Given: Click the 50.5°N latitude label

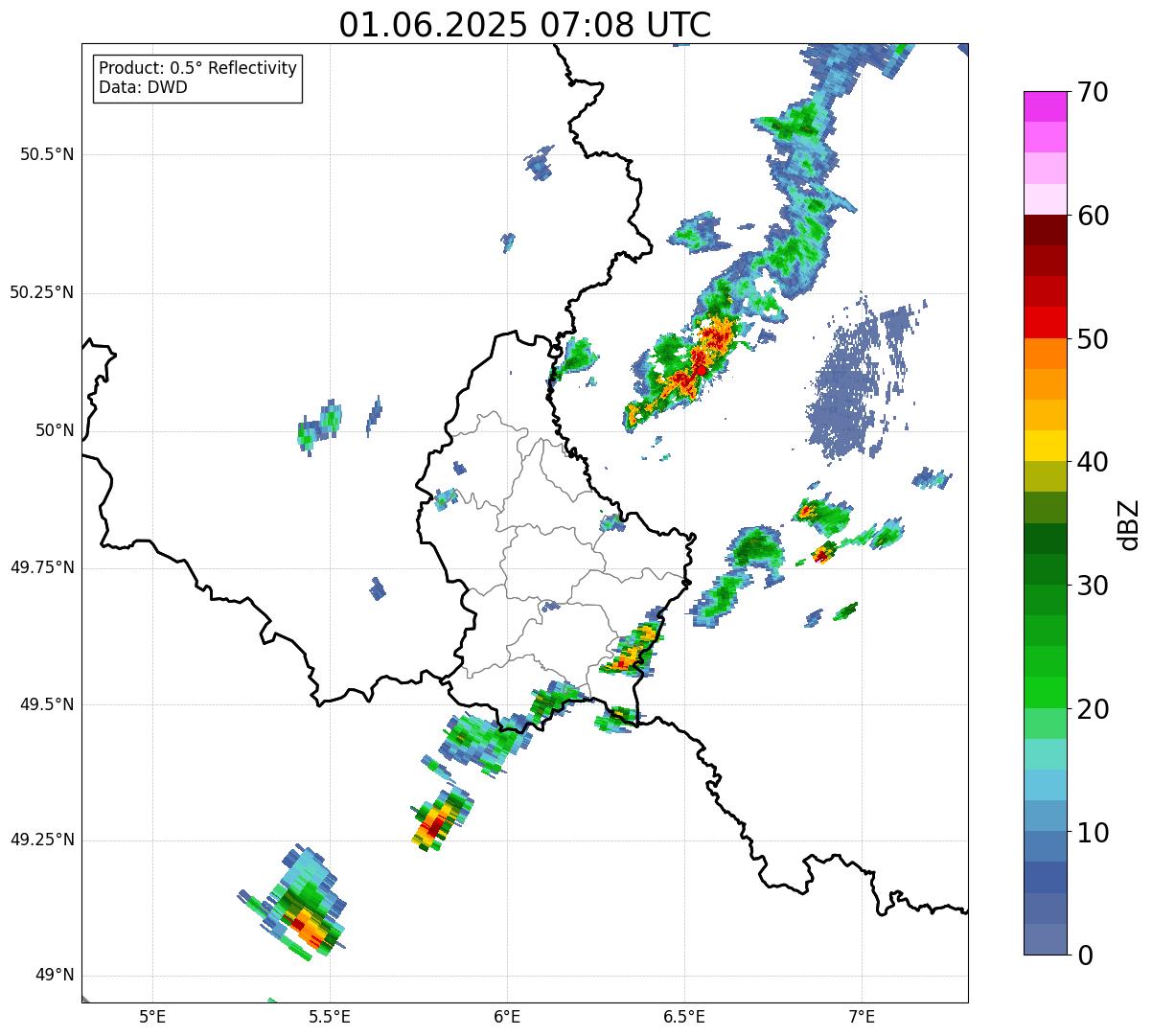Looking at the screenshot, I should [x=47, y=154].
